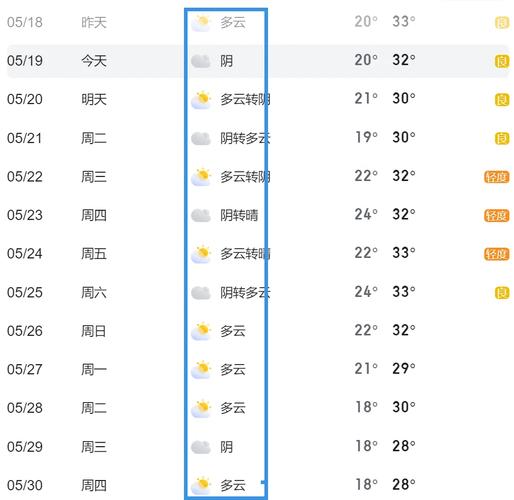Click the sun-cloud icon for 05/28
Screen dimensions: 514x500
(x=201, y=408)
